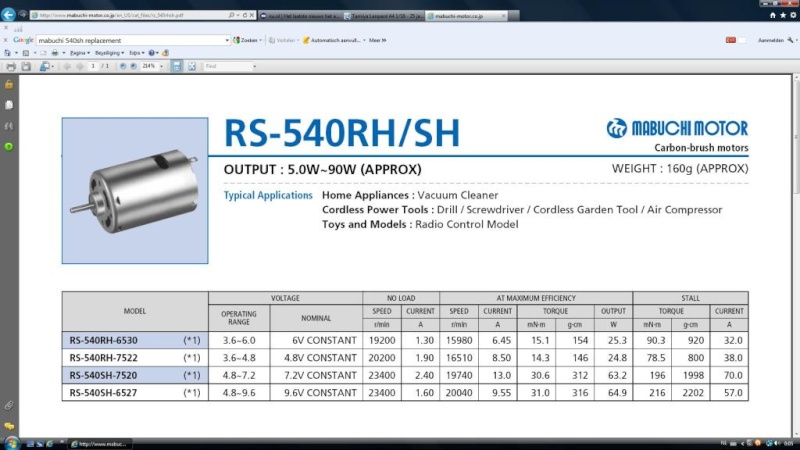Open Google search box suggestions dropdown
Viewport: 800px width, 450px height.
pyautogui.click(x=227, y=40)
